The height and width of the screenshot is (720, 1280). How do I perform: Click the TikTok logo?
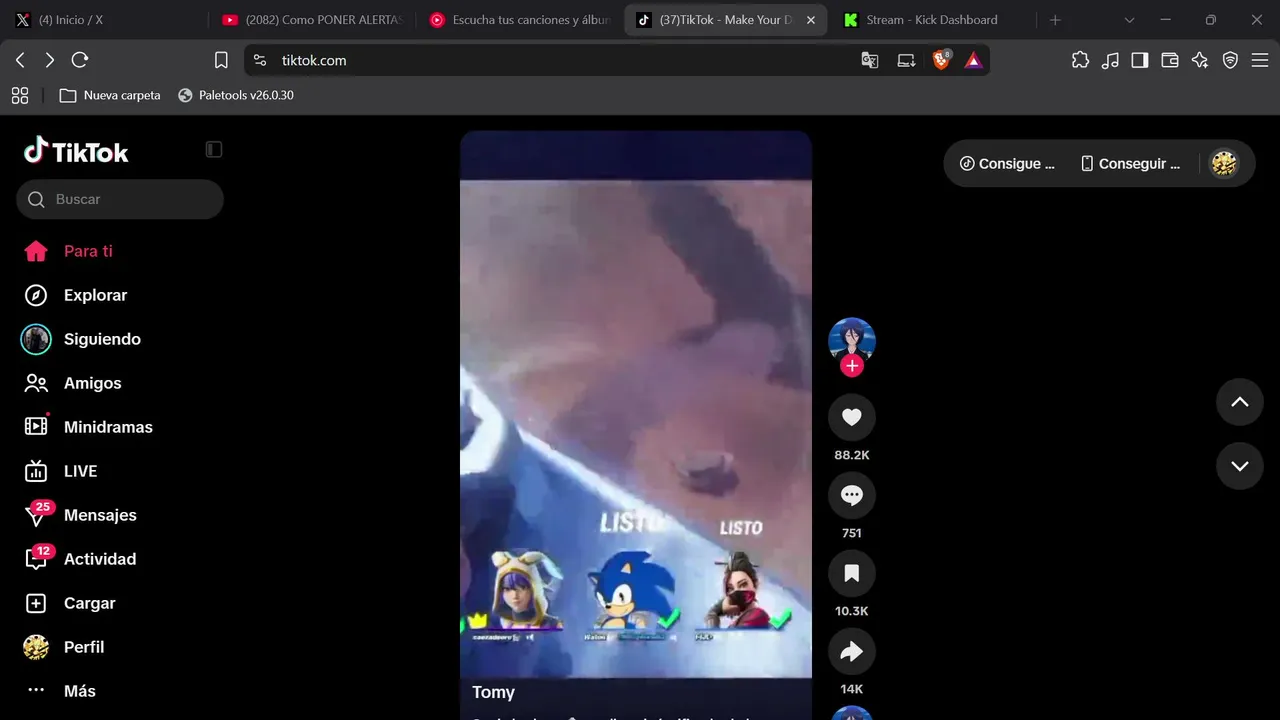click(76, 151)
